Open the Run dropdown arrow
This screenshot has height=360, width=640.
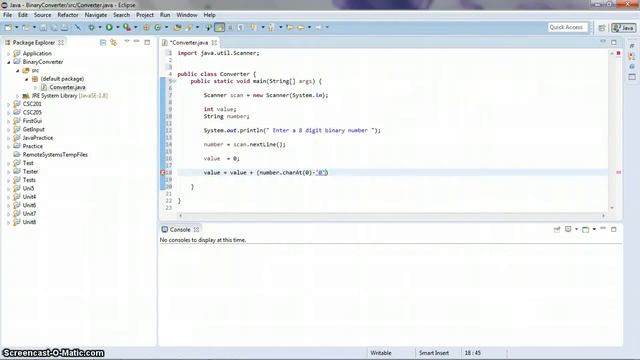(118, 27)
